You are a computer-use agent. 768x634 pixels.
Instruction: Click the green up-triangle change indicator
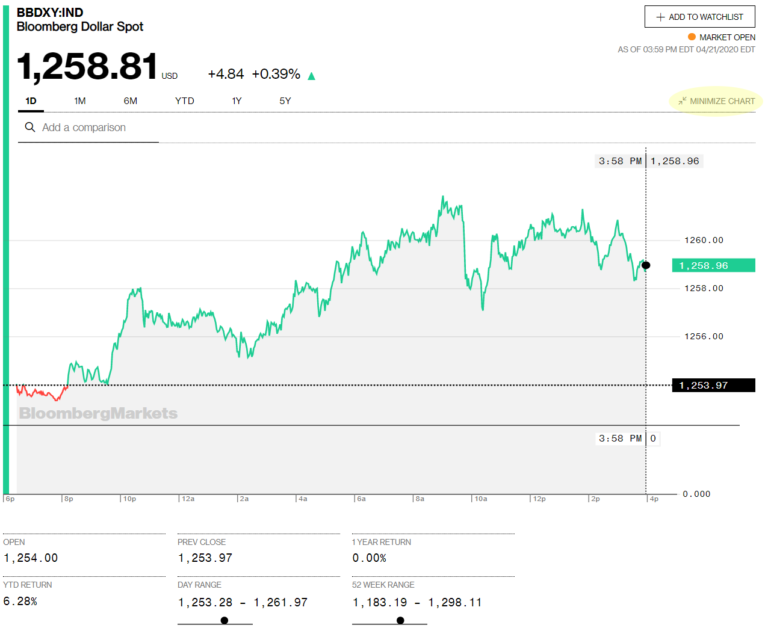(x=312, y=75)
